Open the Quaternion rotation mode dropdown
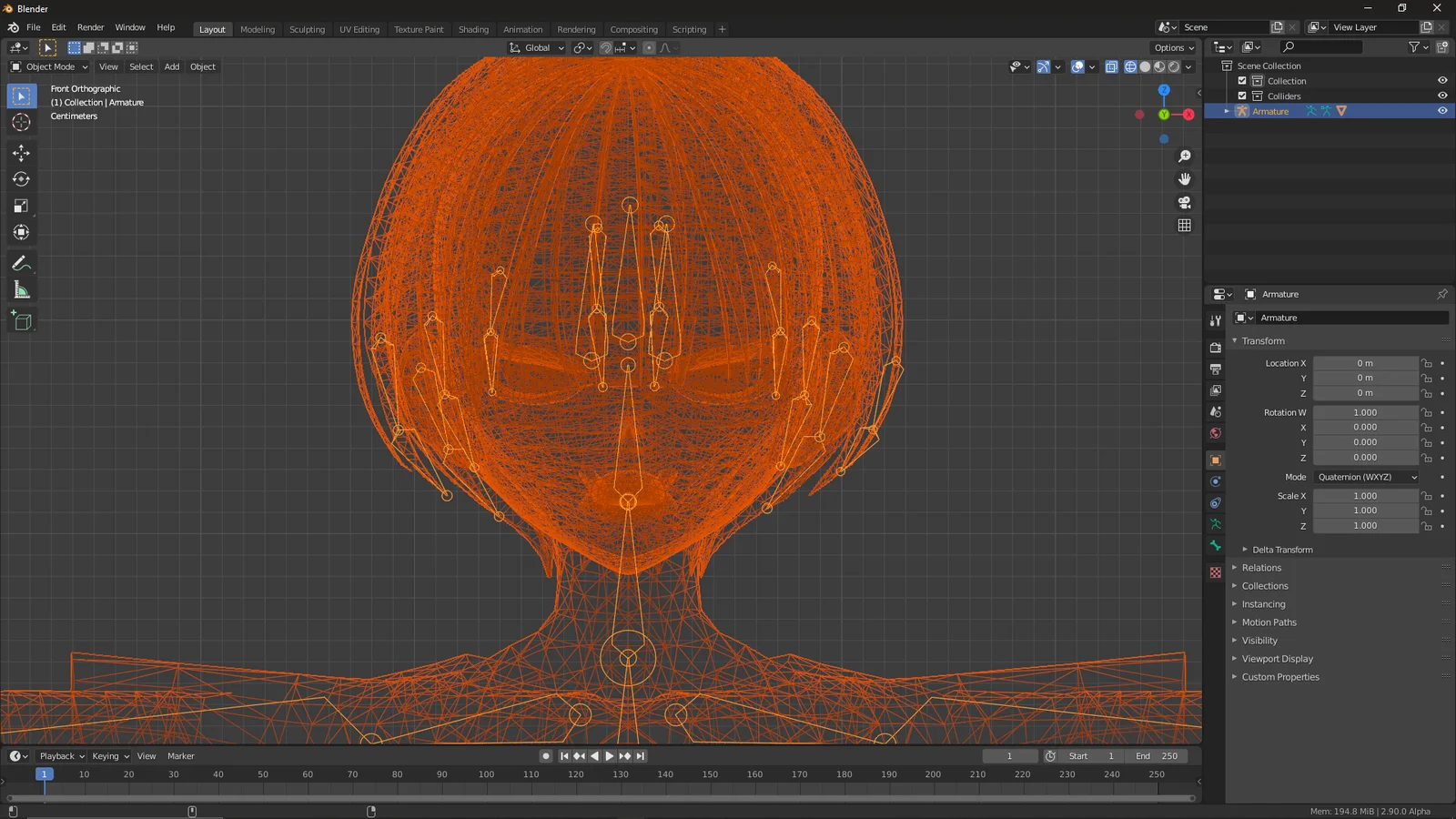 click(x=1367, y=477)
